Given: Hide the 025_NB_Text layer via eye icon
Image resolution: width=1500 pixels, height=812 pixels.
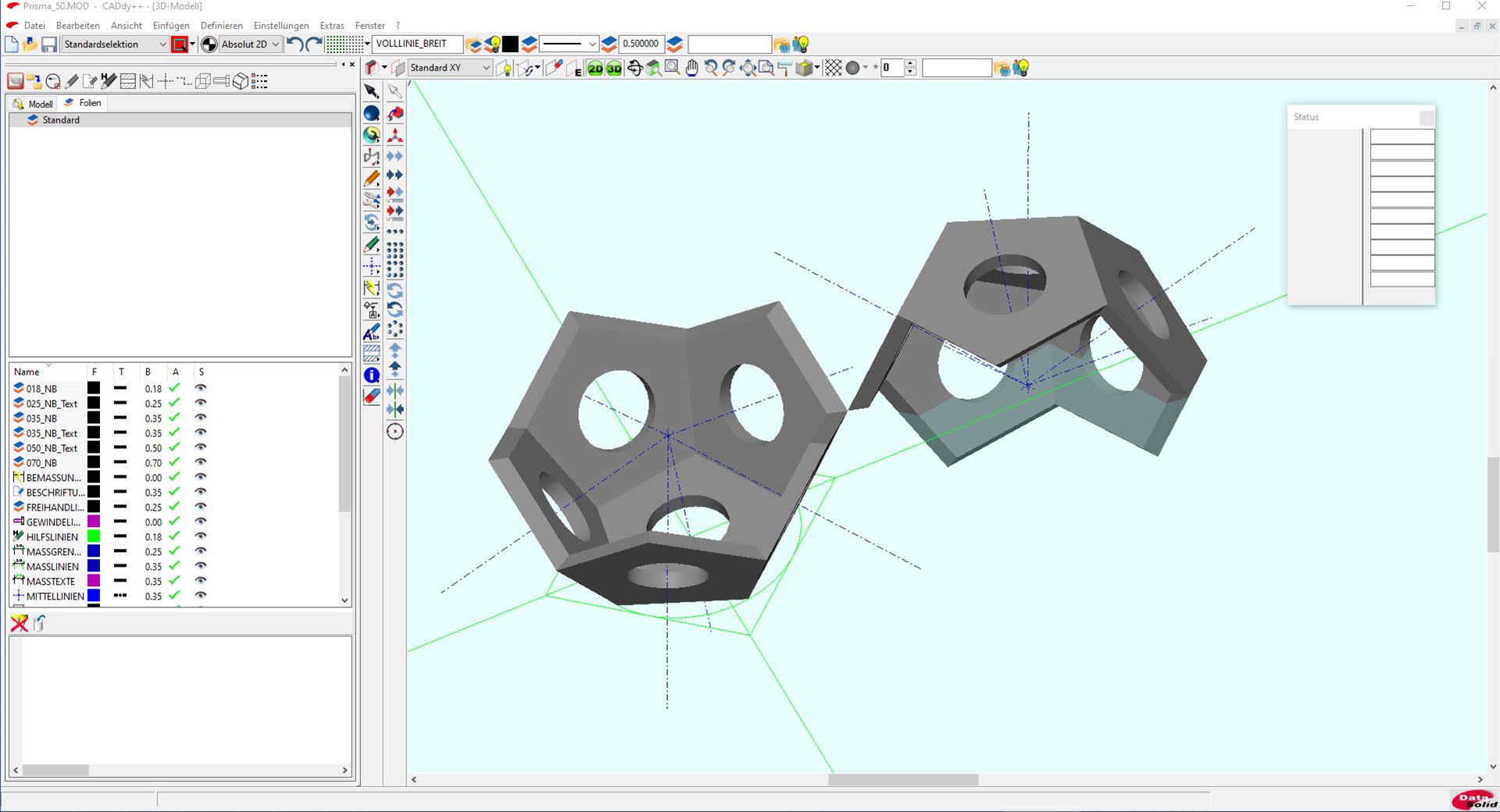Looking at the screenshot, I should coord(201,403).
